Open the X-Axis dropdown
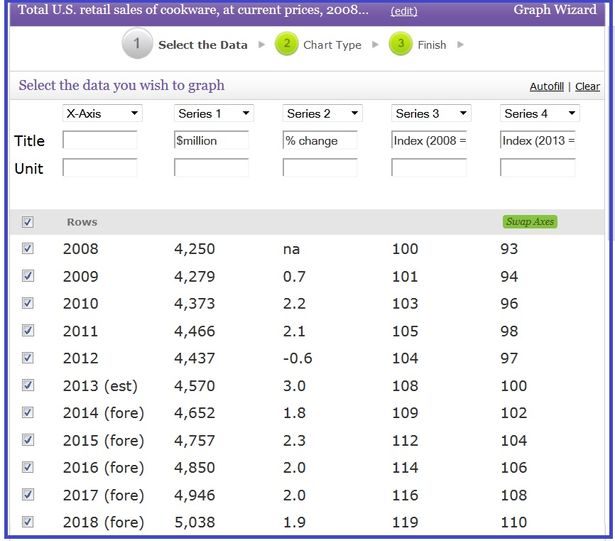The width and height of the screenshot is (615, 541). [102, 114]
